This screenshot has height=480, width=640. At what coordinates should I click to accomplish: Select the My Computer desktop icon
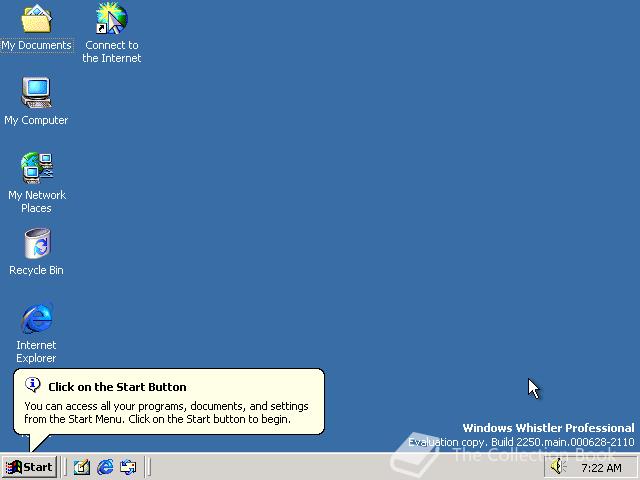pos(36,93)
